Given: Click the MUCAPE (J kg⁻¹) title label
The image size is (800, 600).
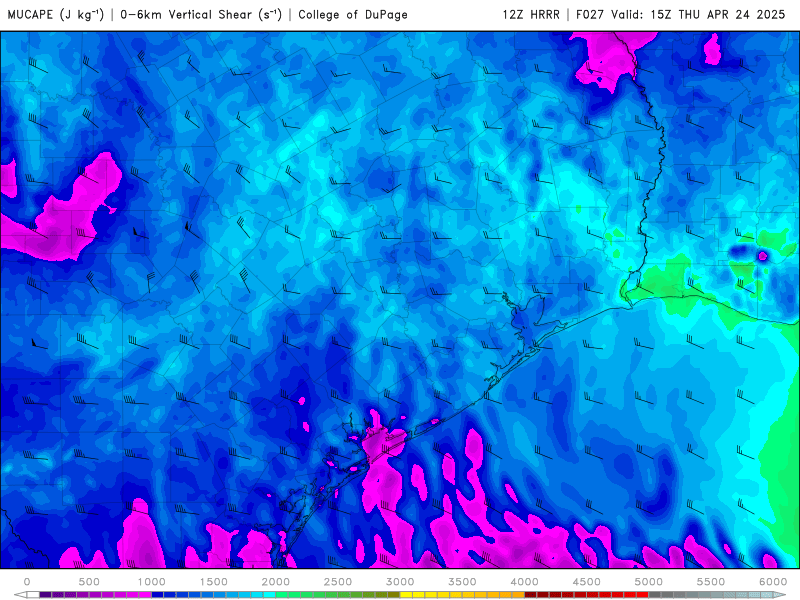Looking at the screenshot, I should 55,14.
